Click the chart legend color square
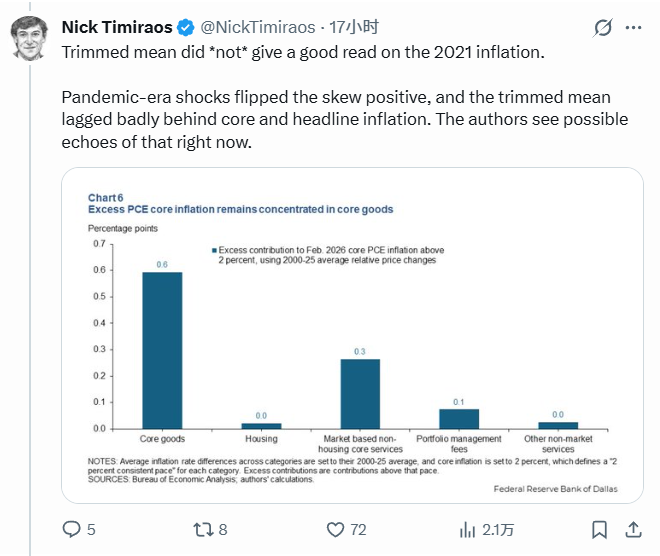Viewport: 660px width, 556px height. (213, 249)
